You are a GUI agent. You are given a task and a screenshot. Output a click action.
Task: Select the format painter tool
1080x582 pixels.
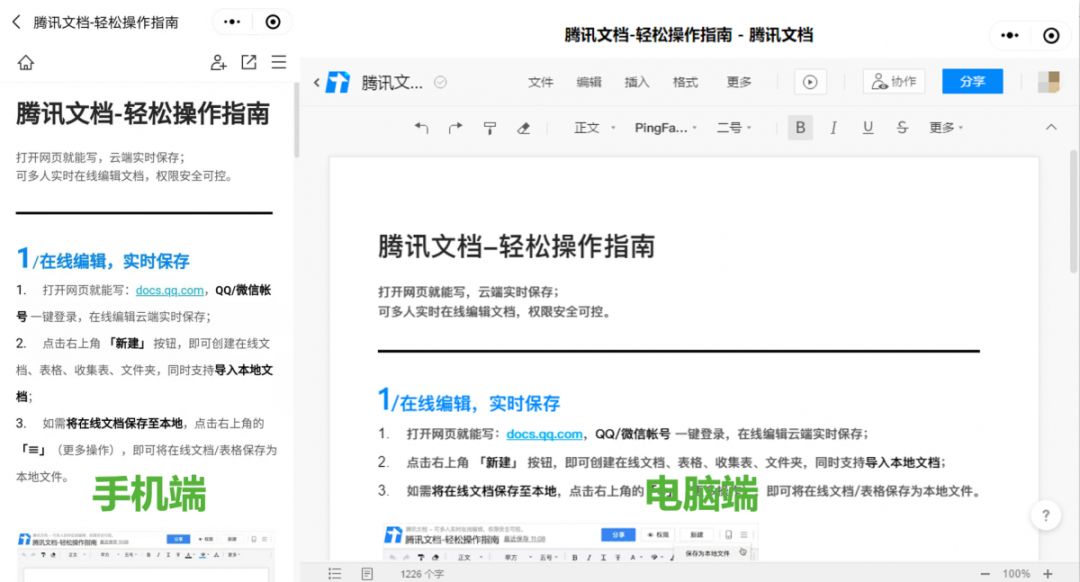(x=490, y=127)
